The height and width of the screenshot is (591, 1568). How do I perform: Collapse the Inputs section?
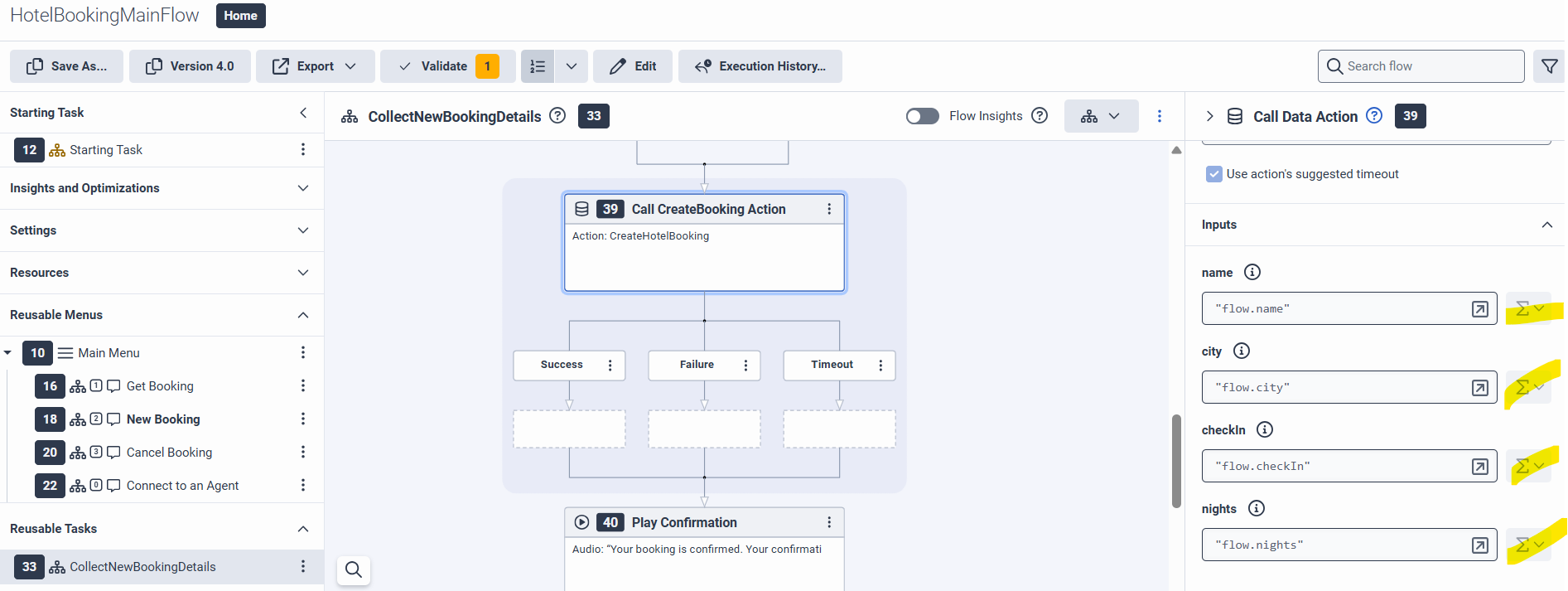click(x=1546, y=225)
